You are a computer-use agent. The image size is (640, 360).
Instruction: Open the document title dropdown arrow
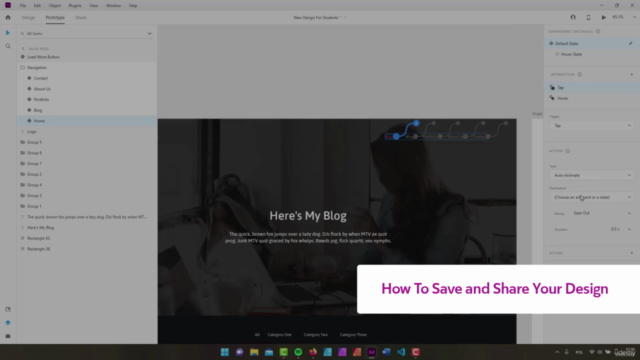pos(345,18)
